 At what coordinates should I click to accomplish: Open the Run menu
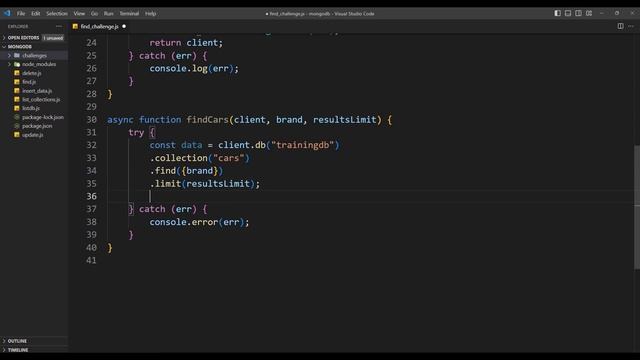(109, 13)
